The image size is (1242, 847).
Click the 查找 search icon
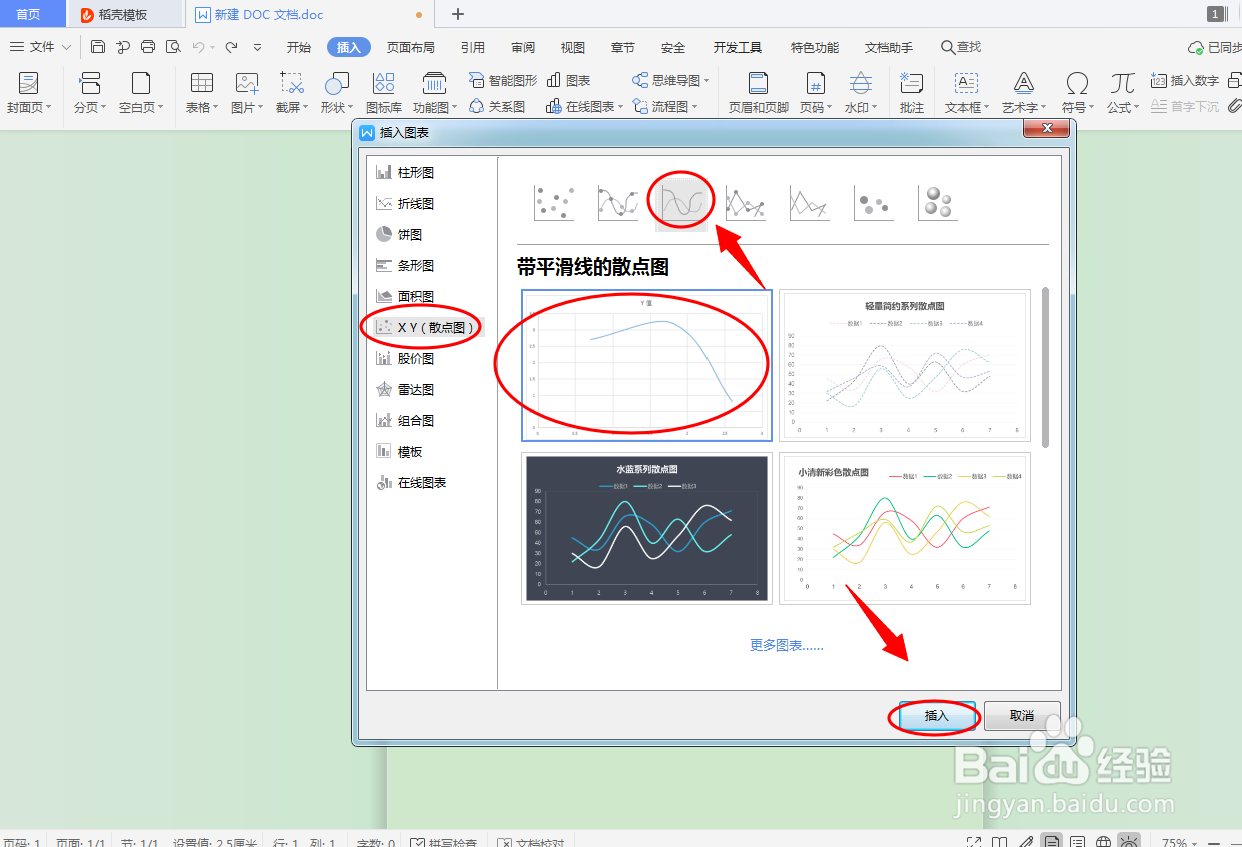pos(961,47)
